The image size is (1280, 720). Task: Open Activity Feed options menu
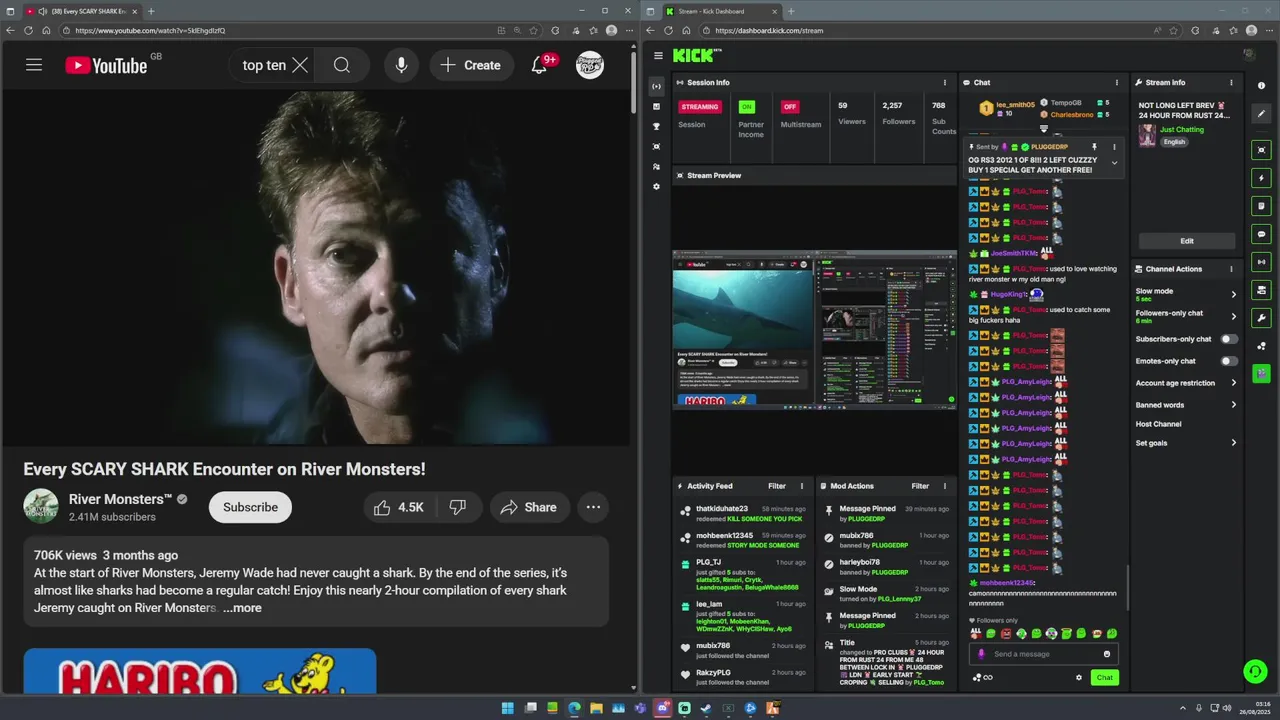(x=801, y=486)
